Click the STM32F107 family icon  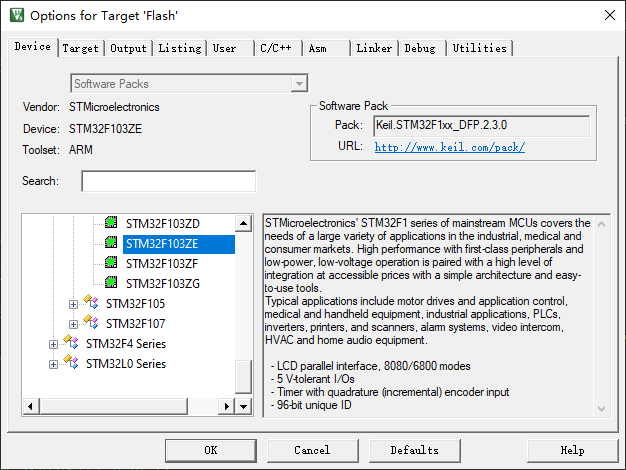(x=91, y=322)
